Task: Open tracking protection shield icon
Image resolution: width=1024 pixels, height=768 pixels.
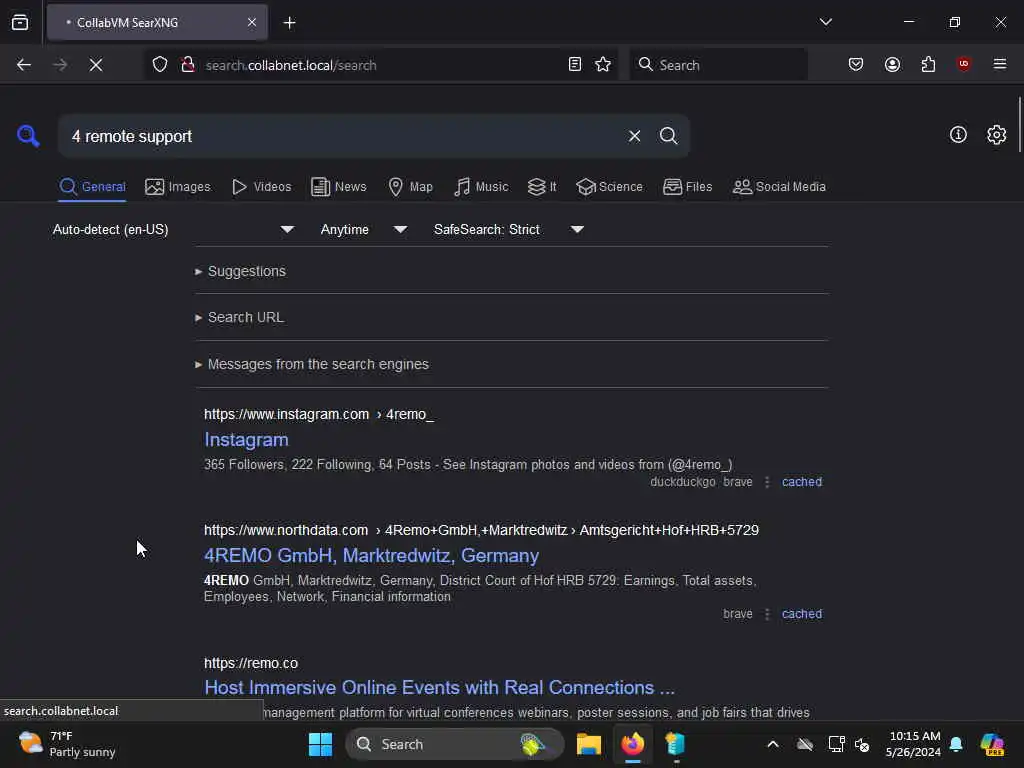Action: pyautogui.click(x=160, y=65)
